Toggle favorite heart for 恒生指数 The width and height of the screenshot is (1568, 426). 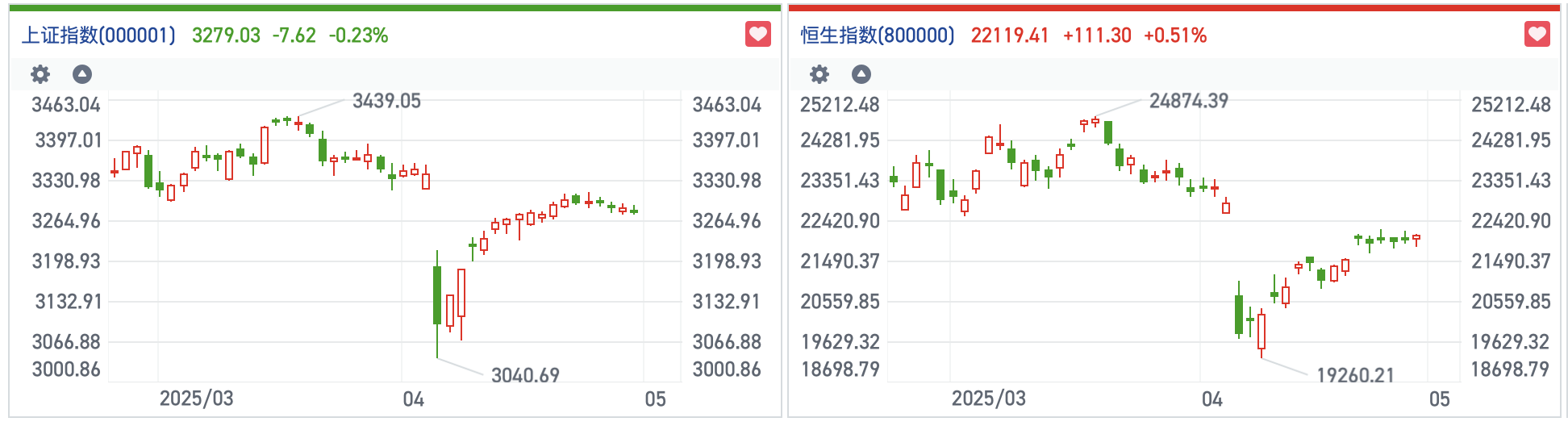[x=1537, y=35]
